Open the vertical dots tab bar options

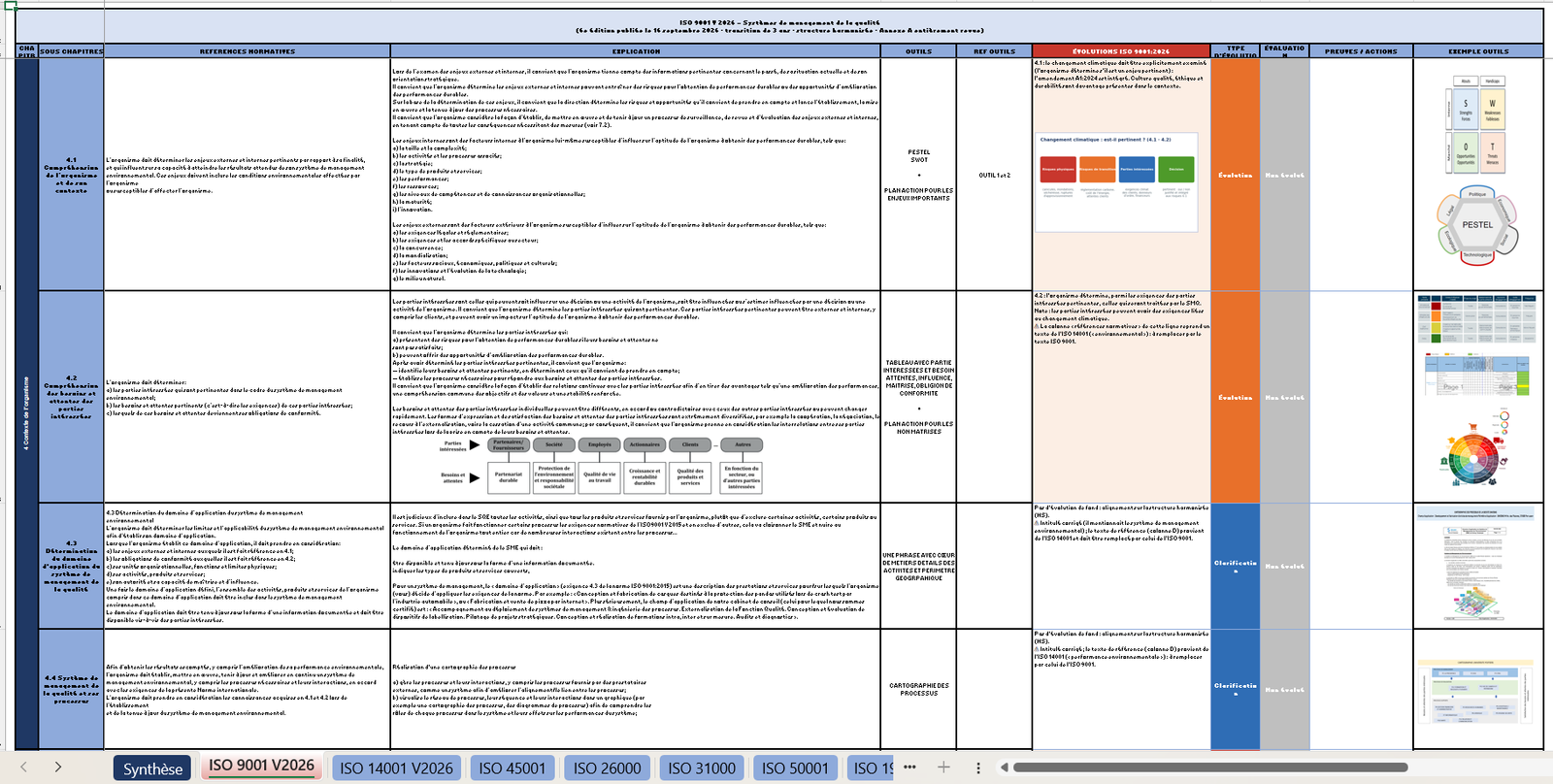coord(978,768)
